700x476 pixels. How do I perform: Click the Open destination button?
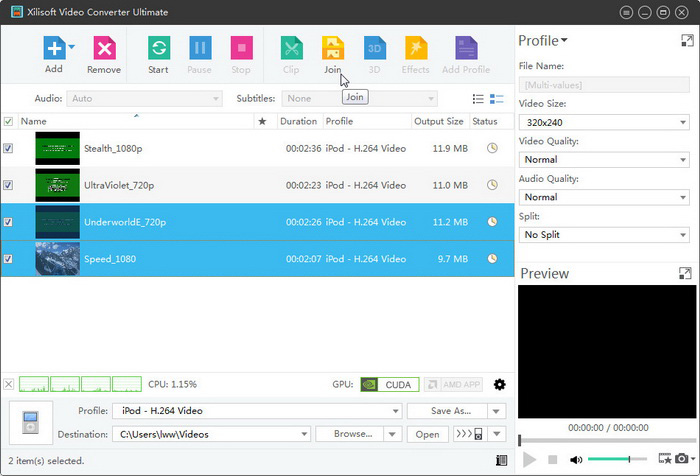coord(428,434)
